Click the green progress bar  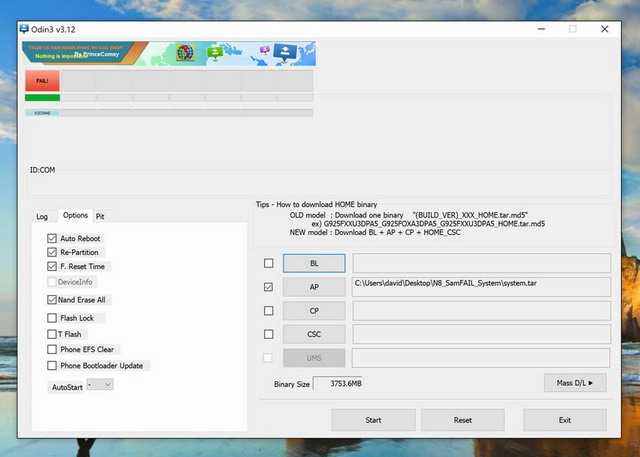tap(42, 98)
